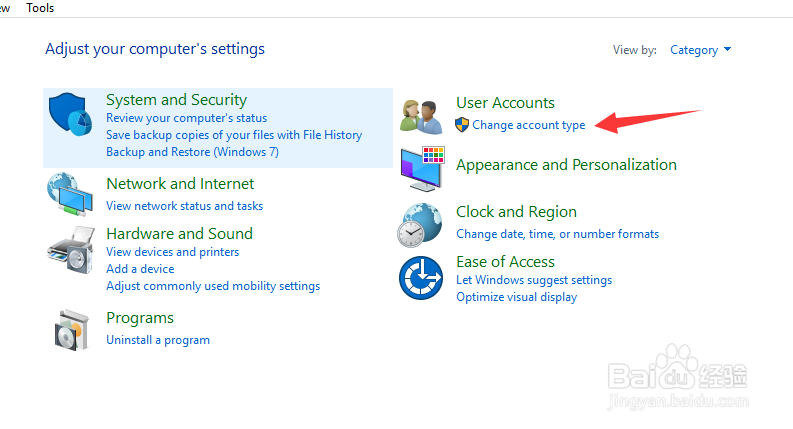Image resolution: width=793 pixels, height=429 pixels.
Task: Open the Hardware and Sound heading
Action: point(179,234)
